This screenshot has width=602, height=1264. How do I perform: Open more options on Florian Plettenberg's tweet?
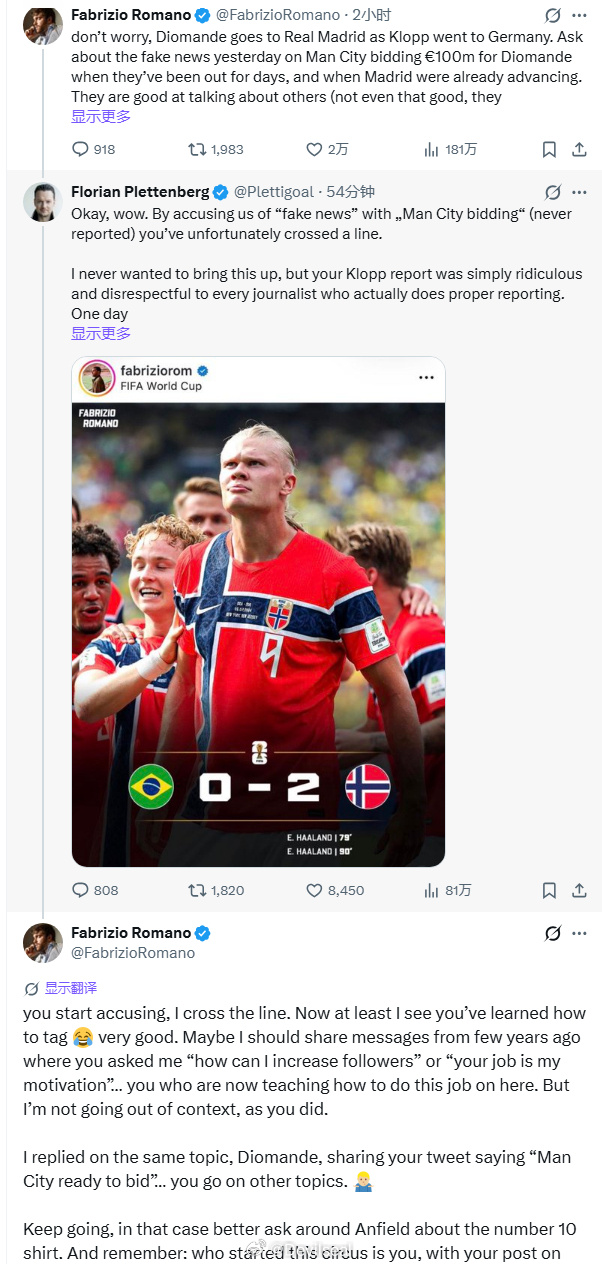click(x=580, y=191)
